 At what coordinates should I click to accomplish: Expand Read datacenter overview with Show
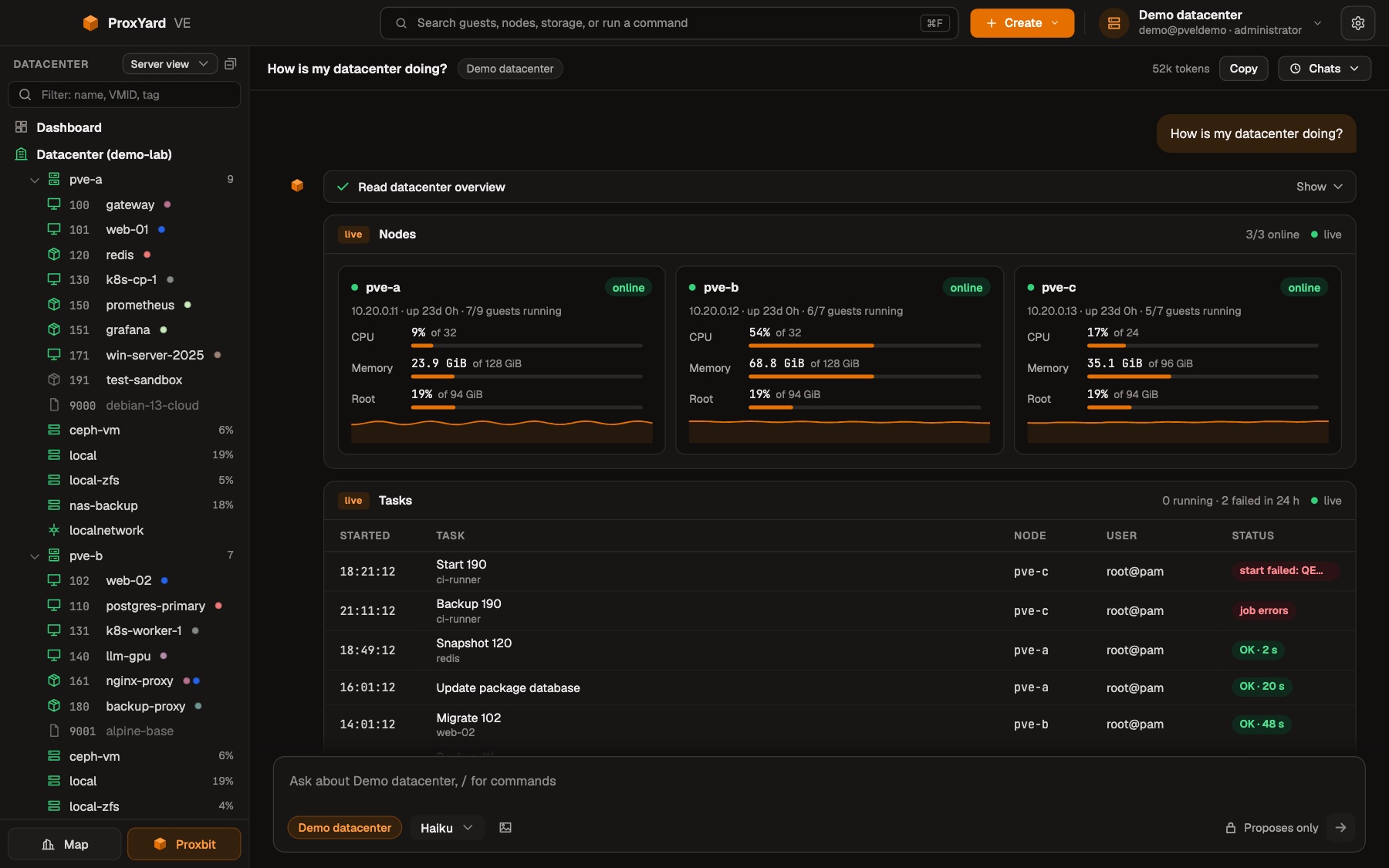[1319, 187]
